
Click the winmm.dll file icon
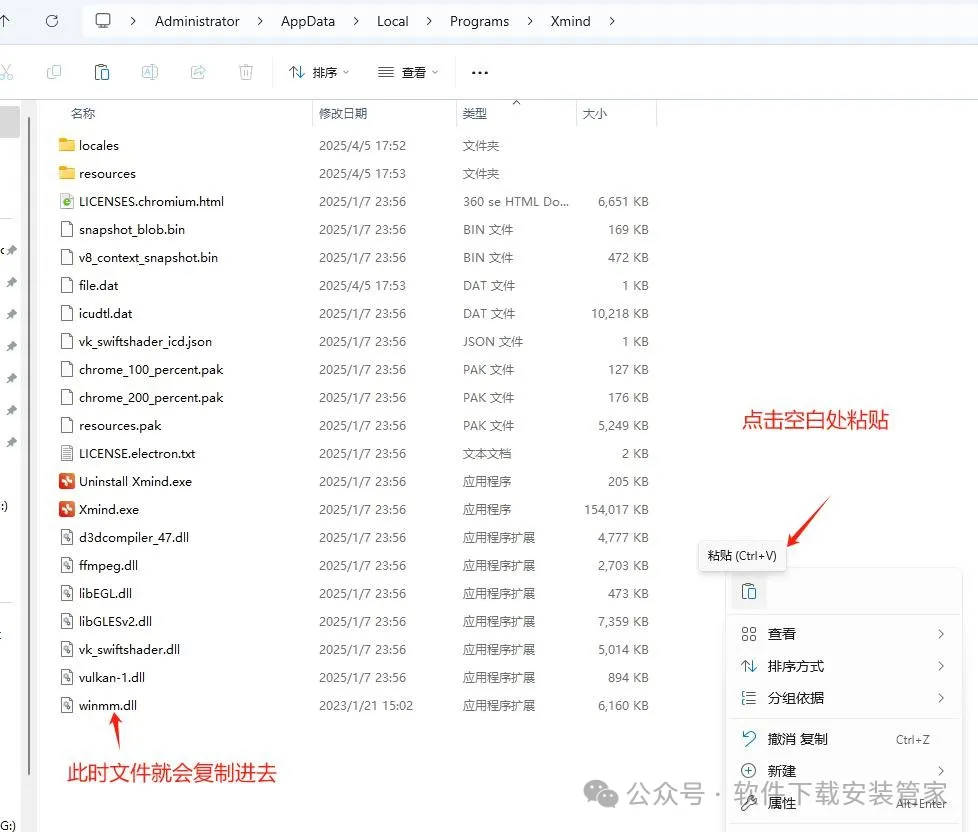(x=67, y=705)
